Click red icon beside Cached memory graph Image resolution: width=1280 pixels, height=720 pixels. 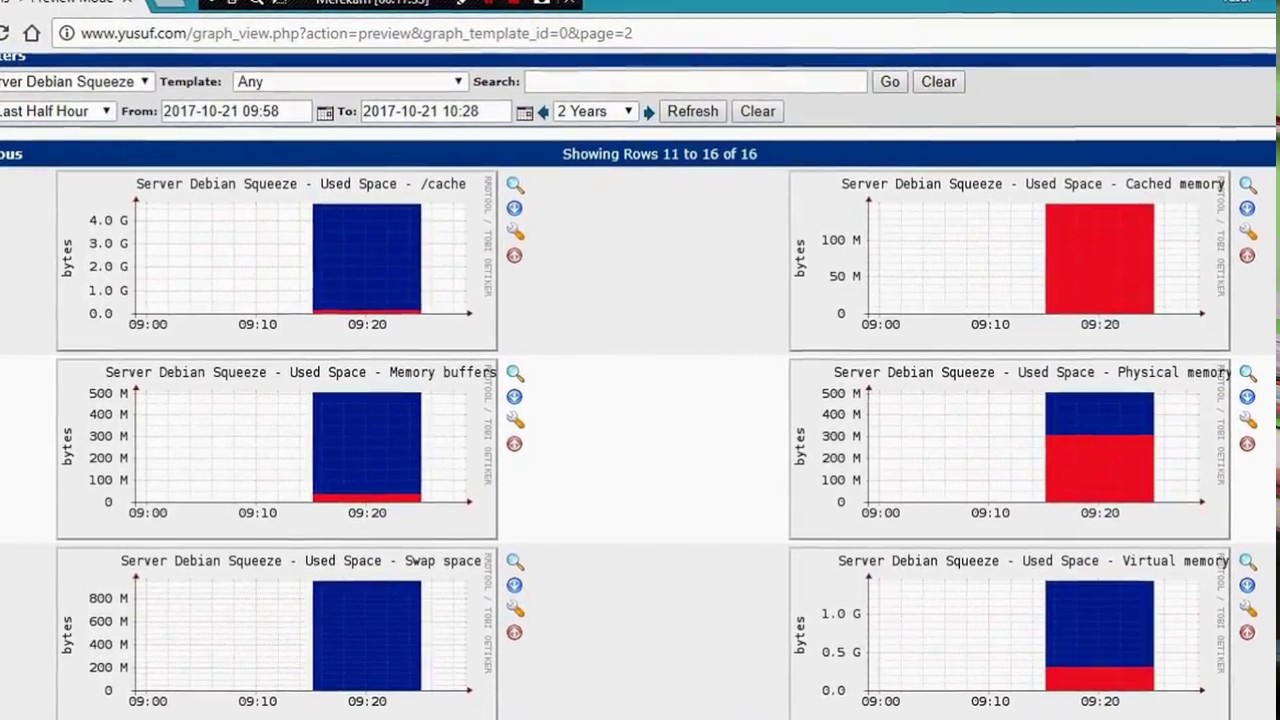[1247, 256]
